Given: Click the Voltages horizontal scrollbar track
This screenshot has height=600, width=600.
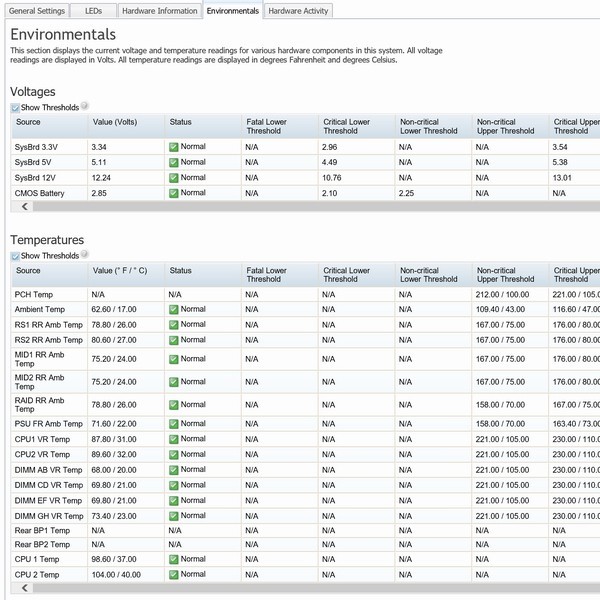Looking at the screenshot, I should coord(316,207).
